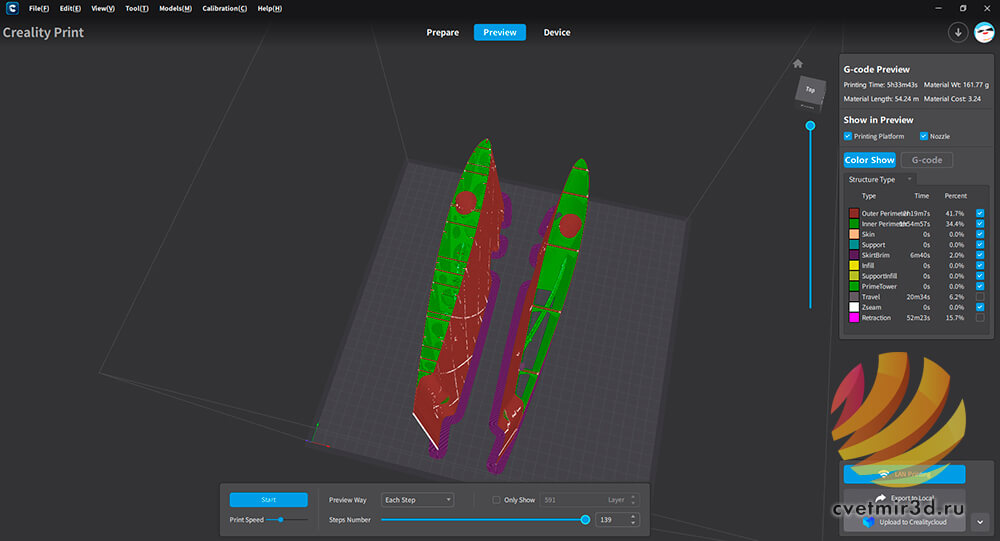Uncheck SkirtBrim visibility checkbox
This screenshot has height=541, width=1000.
(x=980, y=255)
